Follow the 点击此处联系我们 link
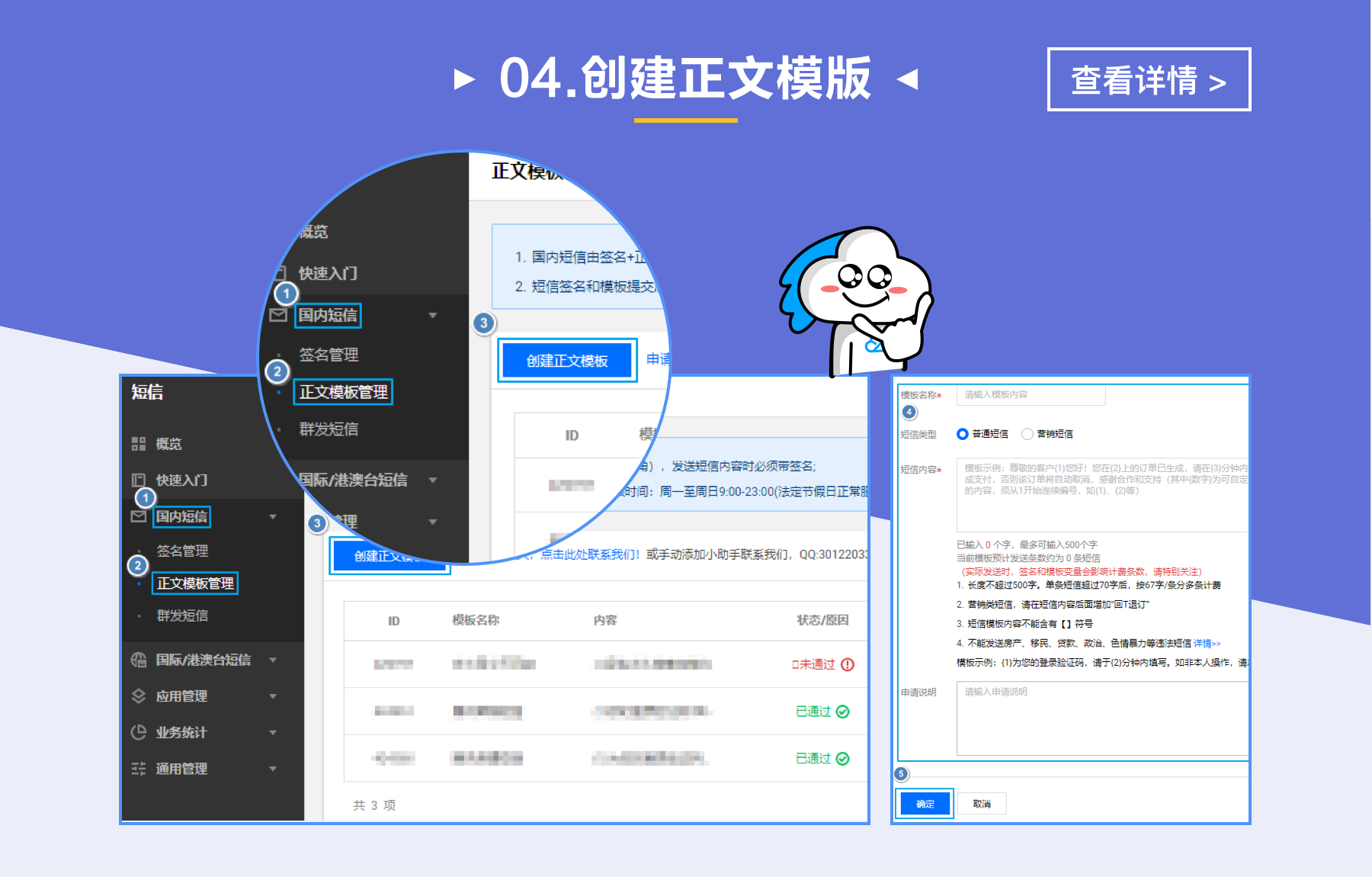1372x877 pixels. pos(590,554)
